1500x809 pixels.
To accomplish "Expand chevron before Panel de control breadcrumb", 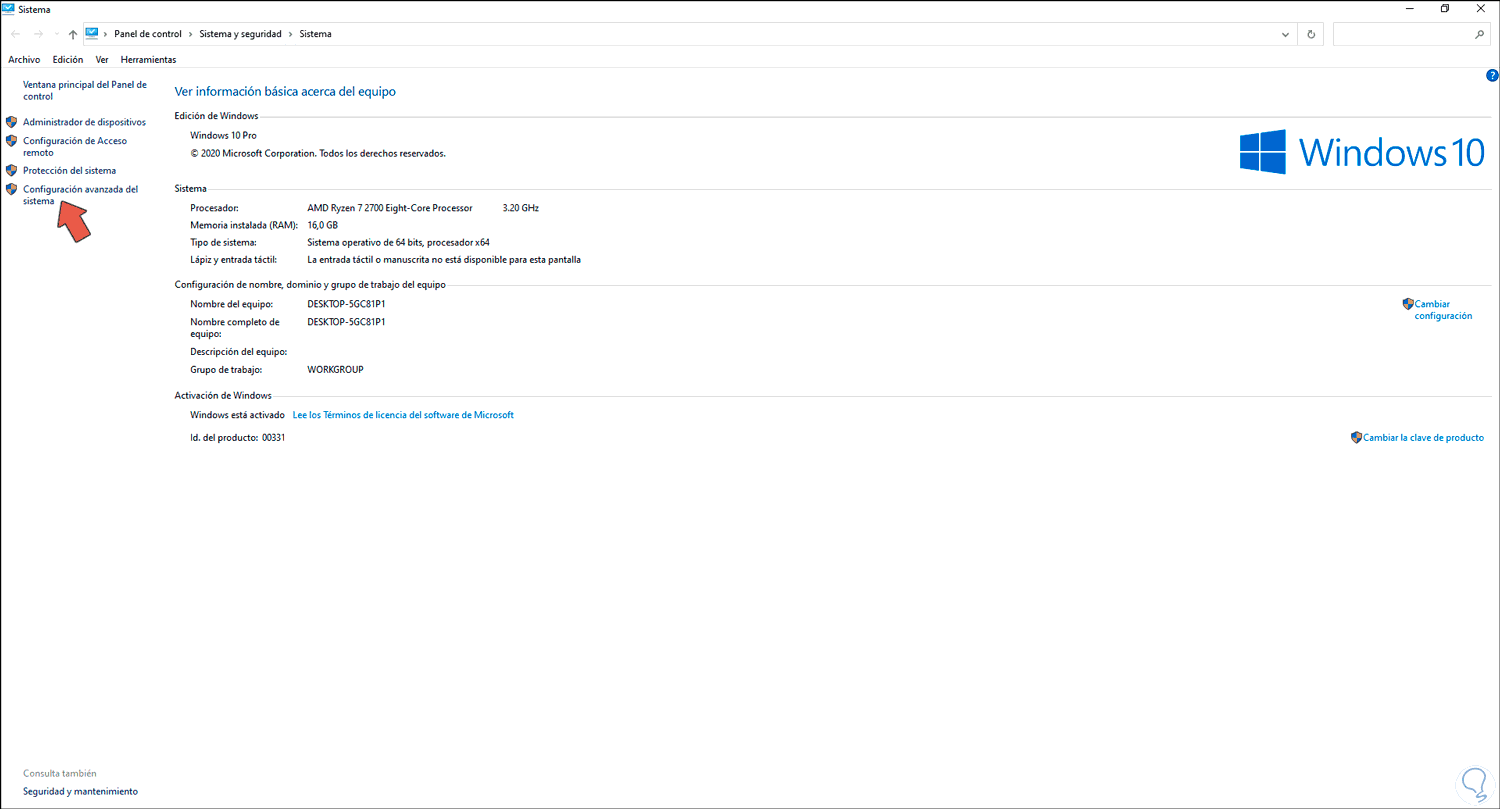I will [106, 34].
